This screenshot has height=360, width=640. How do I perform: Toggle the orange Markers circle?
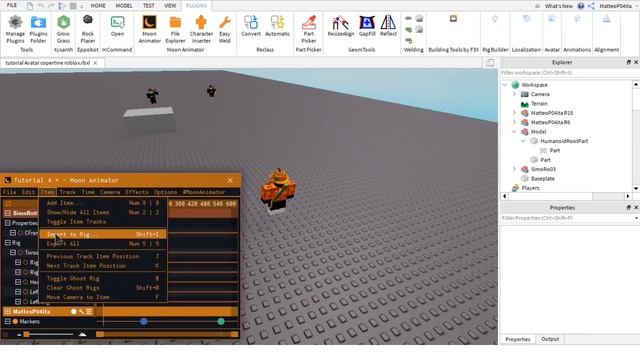(15, 322)
